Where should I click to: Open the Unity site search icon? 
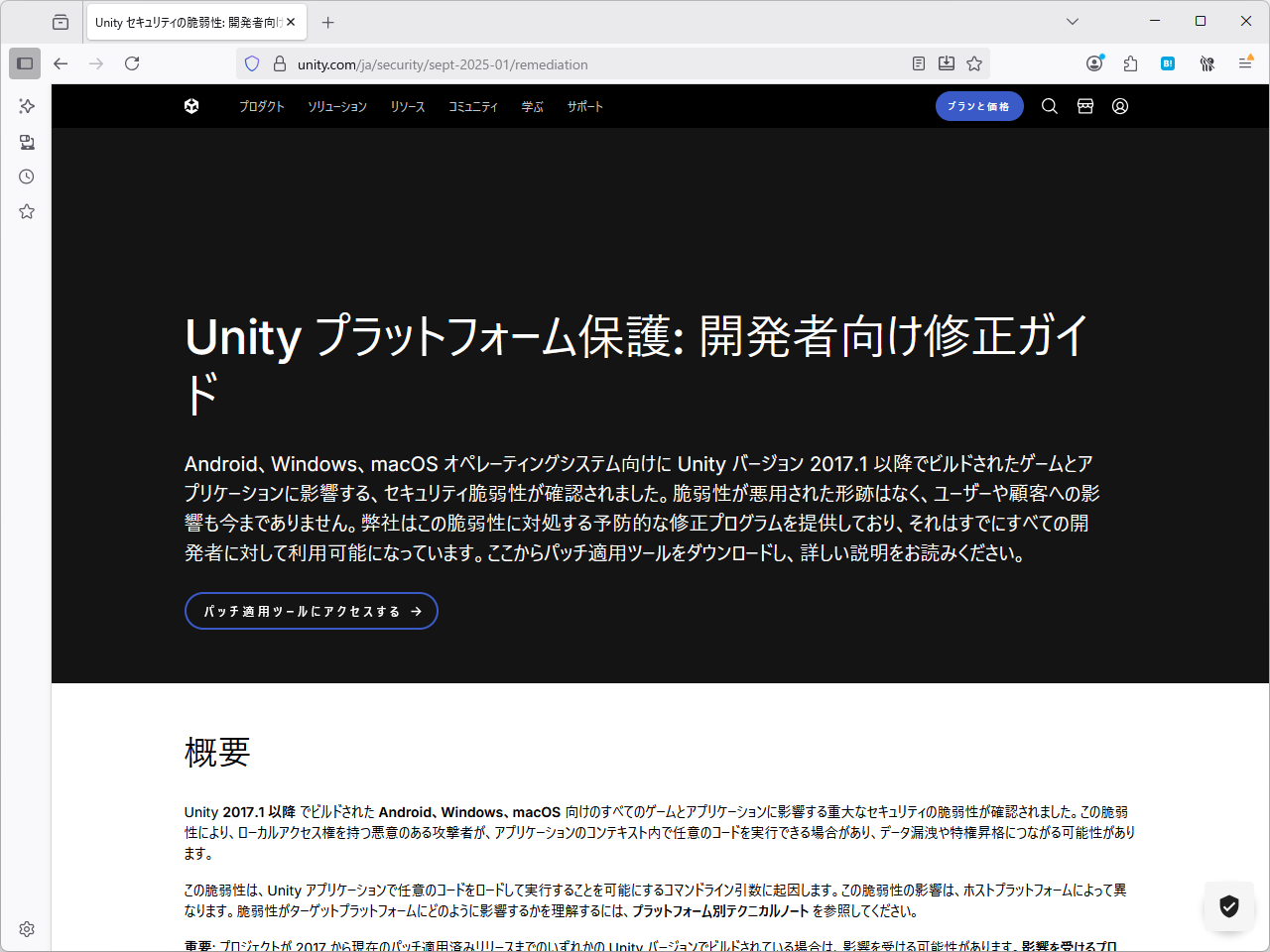tap(1049, 106)
